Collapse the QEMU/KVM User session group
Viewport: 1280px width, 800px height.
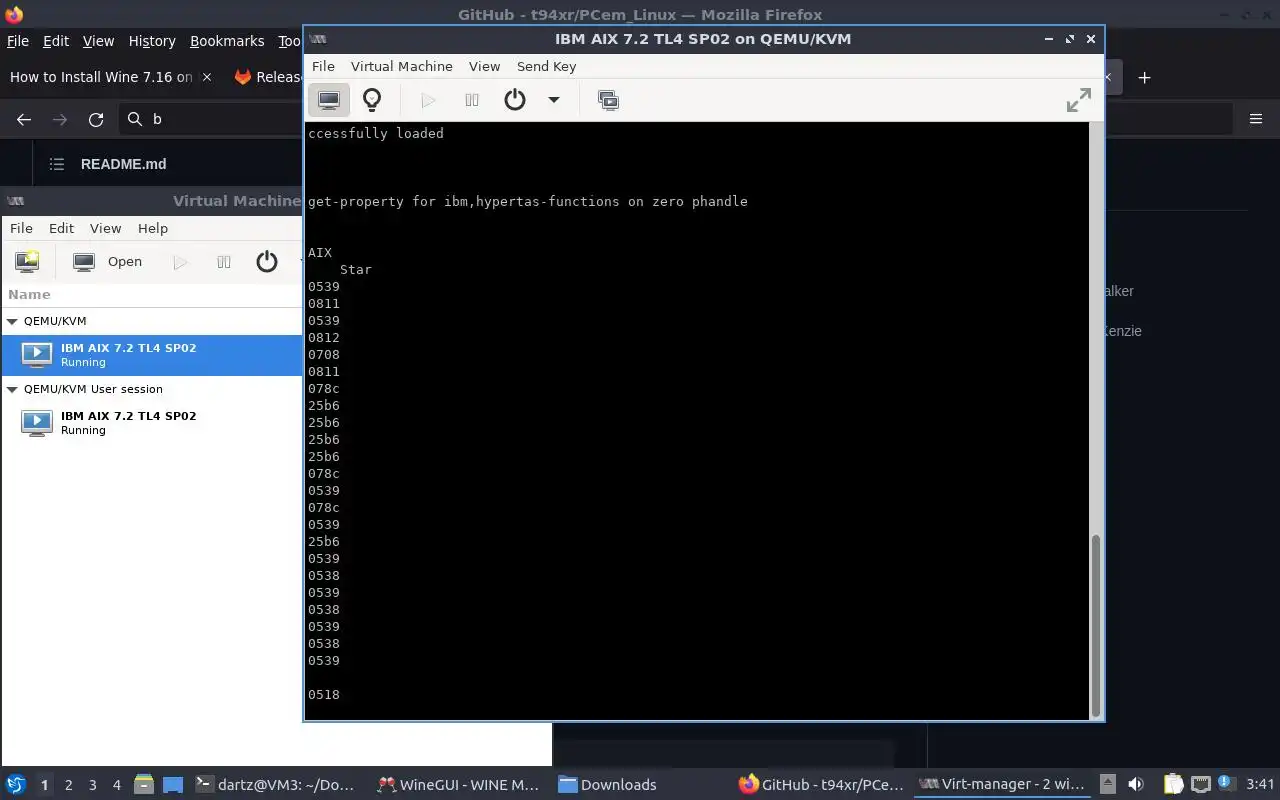click(12, 389)
